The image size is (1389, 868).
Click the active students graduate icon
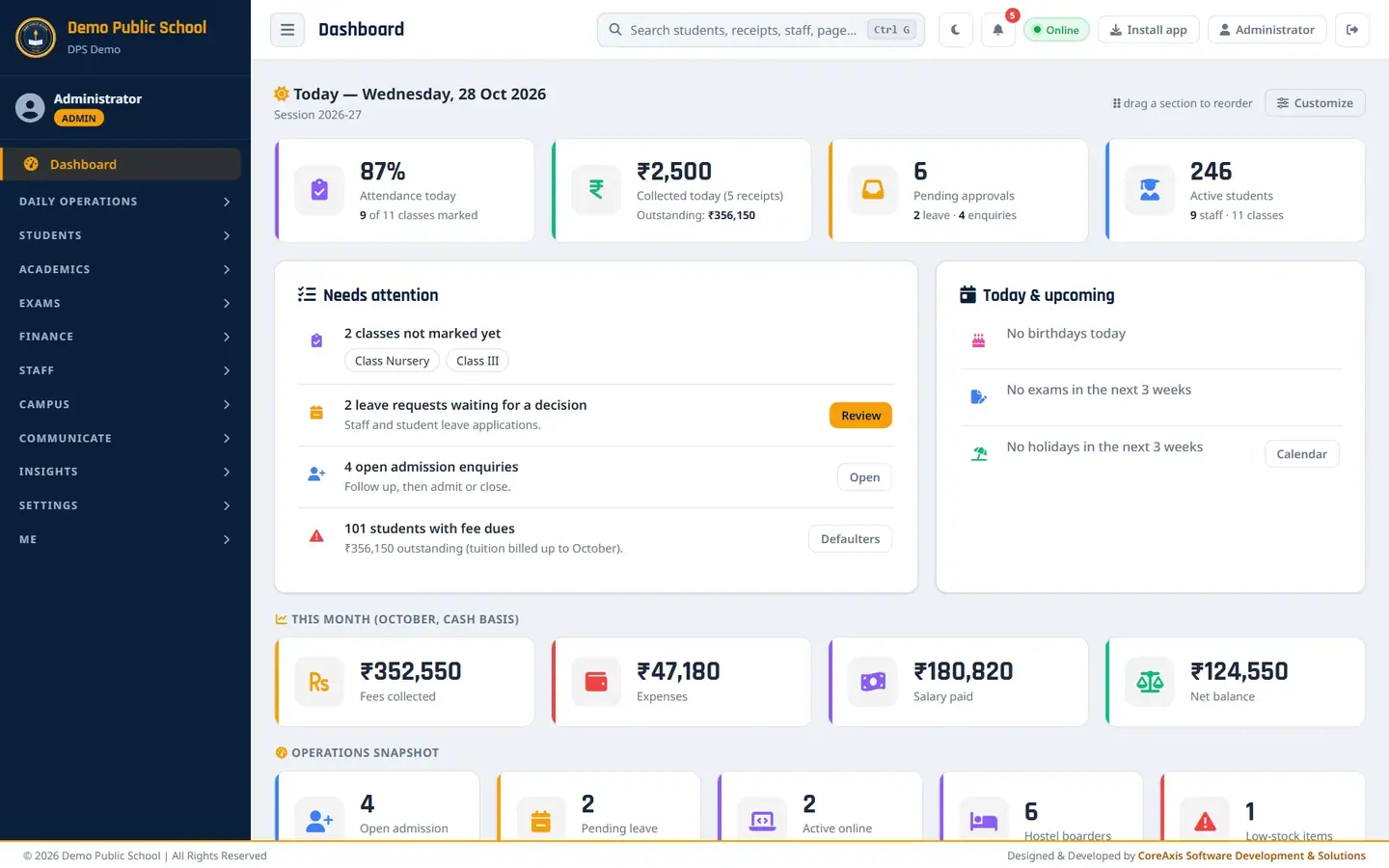click(1150, 190)
